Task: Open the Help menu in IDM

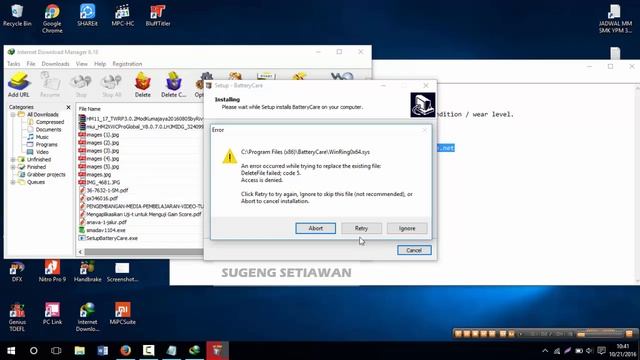Action: click(100, 64)
